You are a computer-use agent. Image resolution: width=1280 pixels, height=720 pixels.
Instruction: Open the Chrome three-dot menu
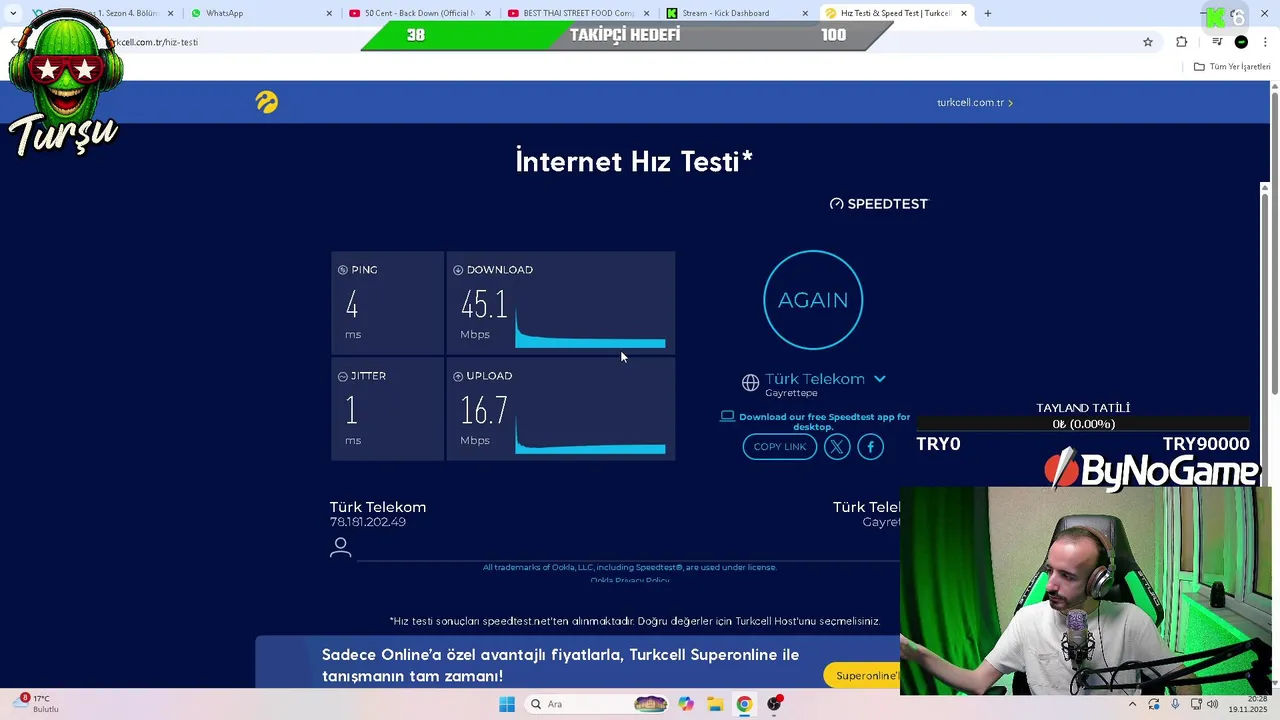point(1265,42)
